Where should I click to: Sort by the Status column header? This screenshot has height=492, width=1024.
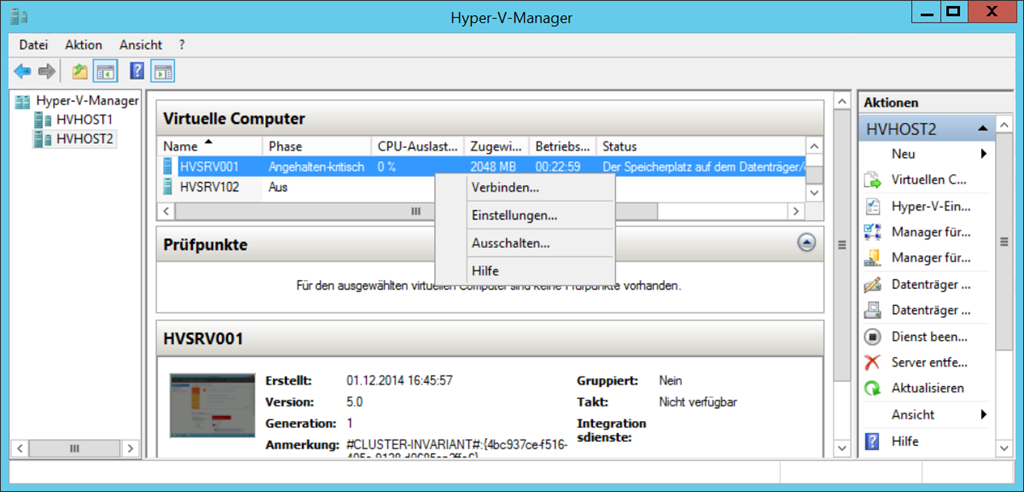click(x=701, y=146)
